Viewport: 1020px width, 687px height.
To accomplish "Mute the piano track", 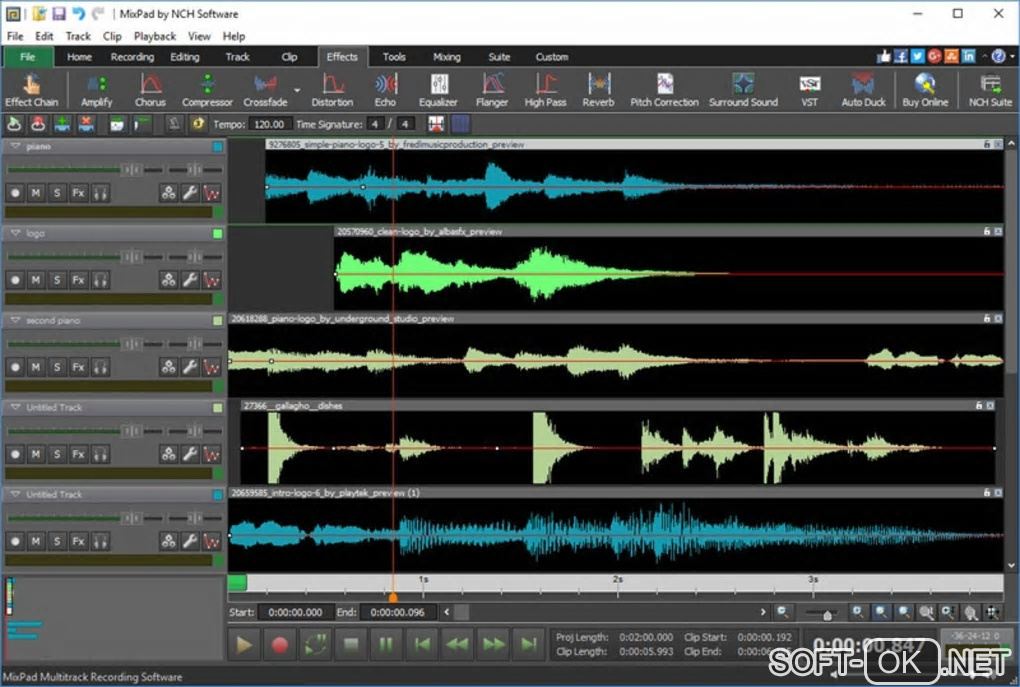I will pyautogui.click(x=36, y=193).
